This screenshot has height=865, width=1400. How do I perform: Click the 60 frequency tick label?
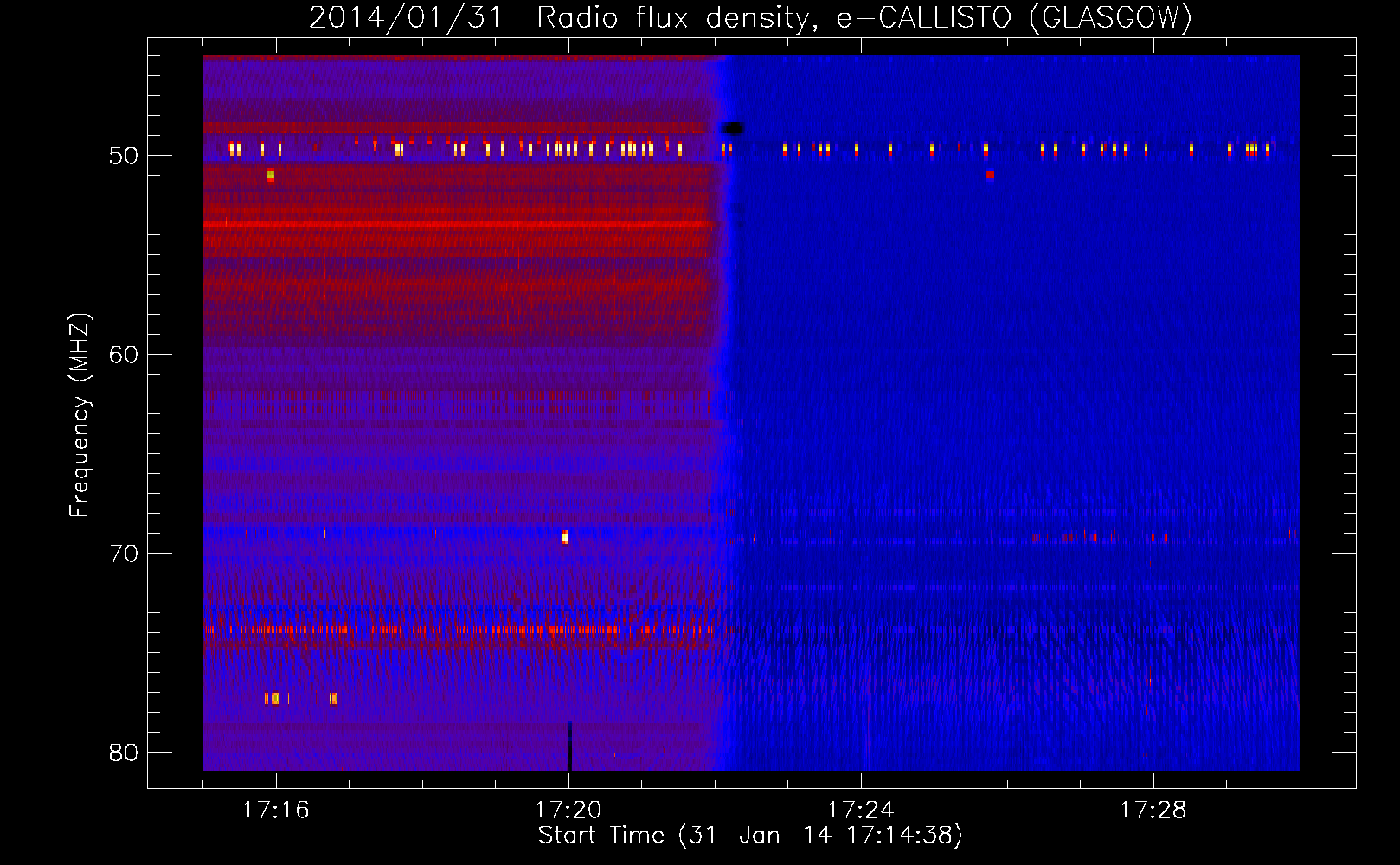click(124, 355)
